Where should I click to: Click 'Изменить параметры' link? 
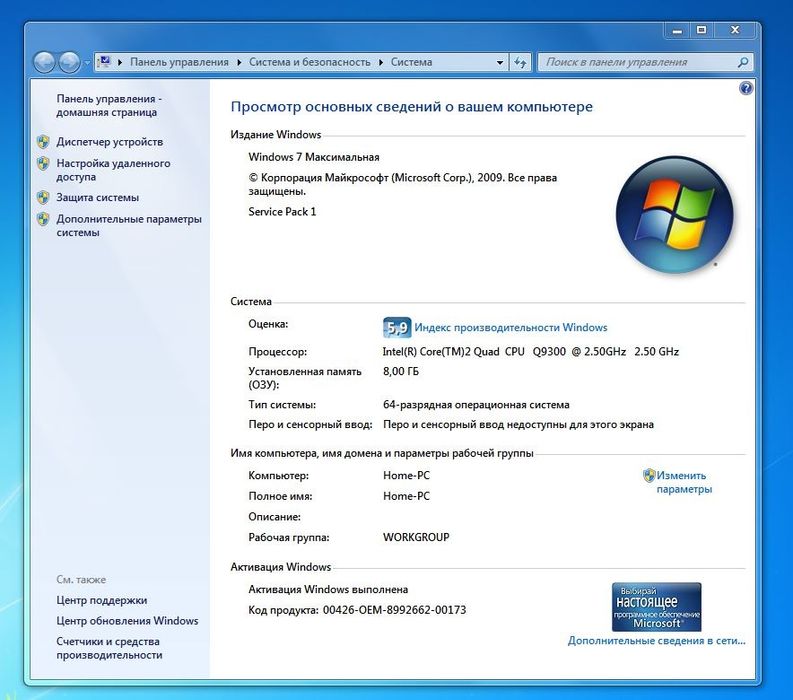coord(684,482)
